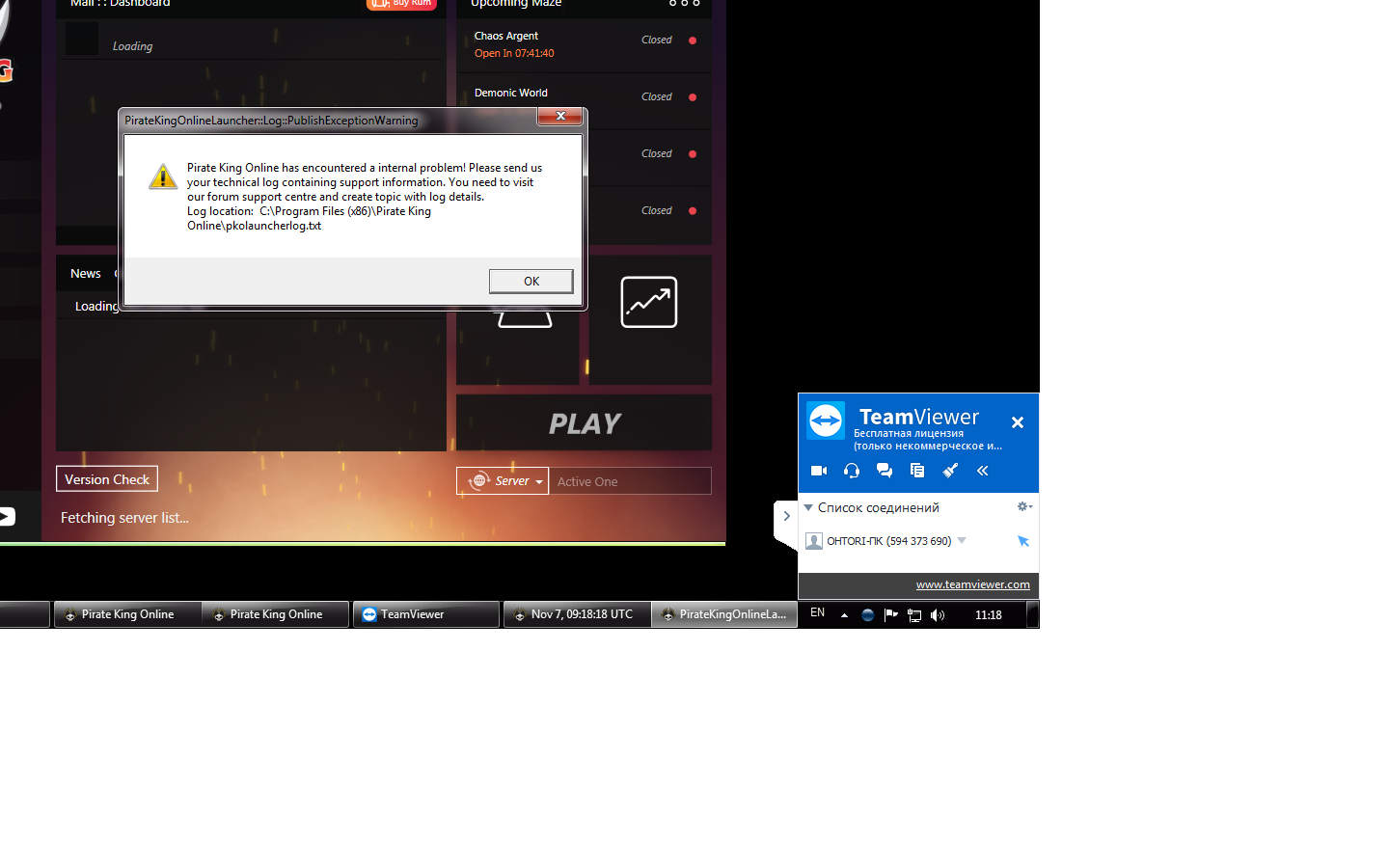Click the blue remote control cursor icon

coord(1023,541)
